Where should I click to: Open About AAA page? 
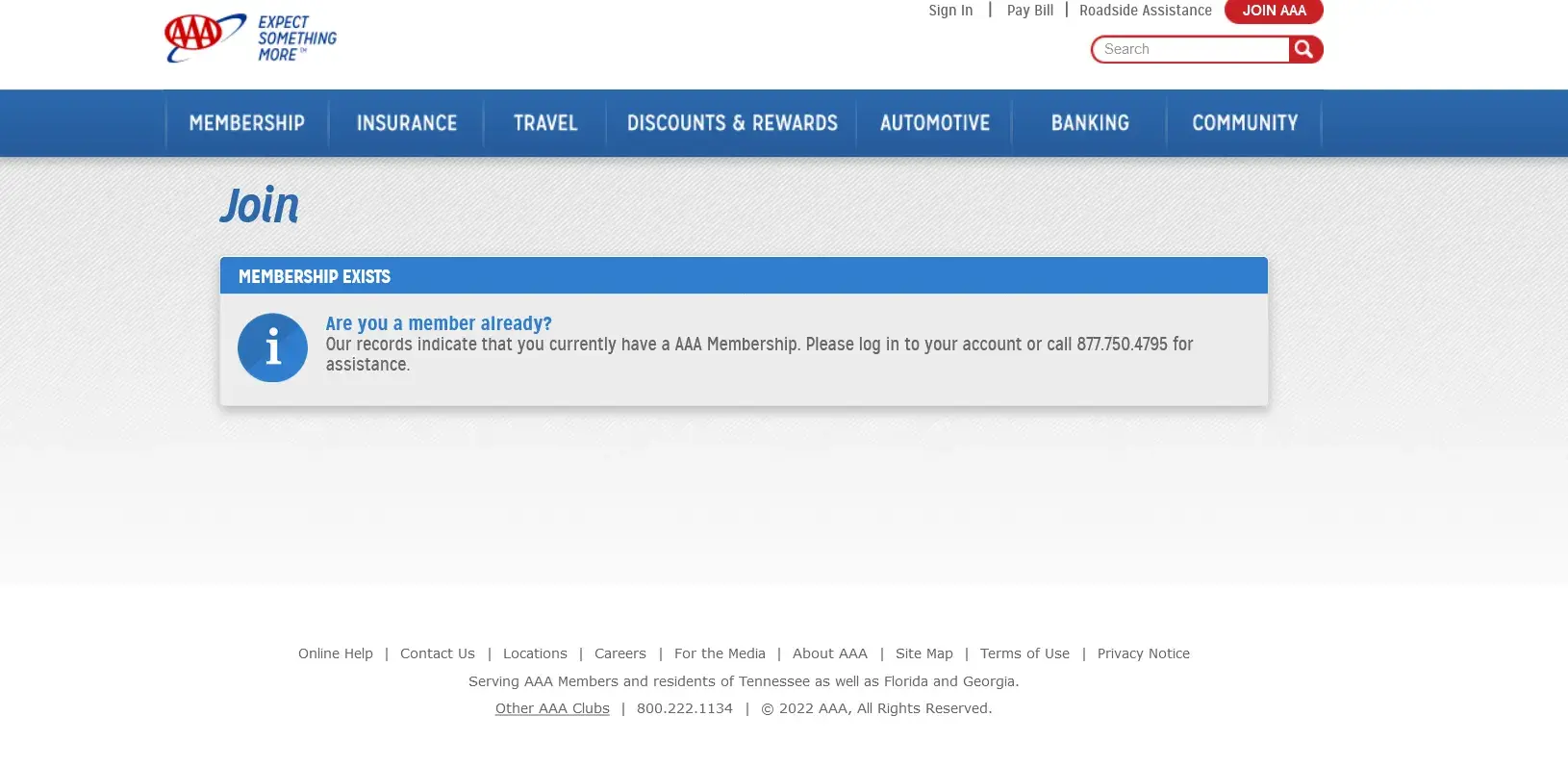[x=830, y=653]
